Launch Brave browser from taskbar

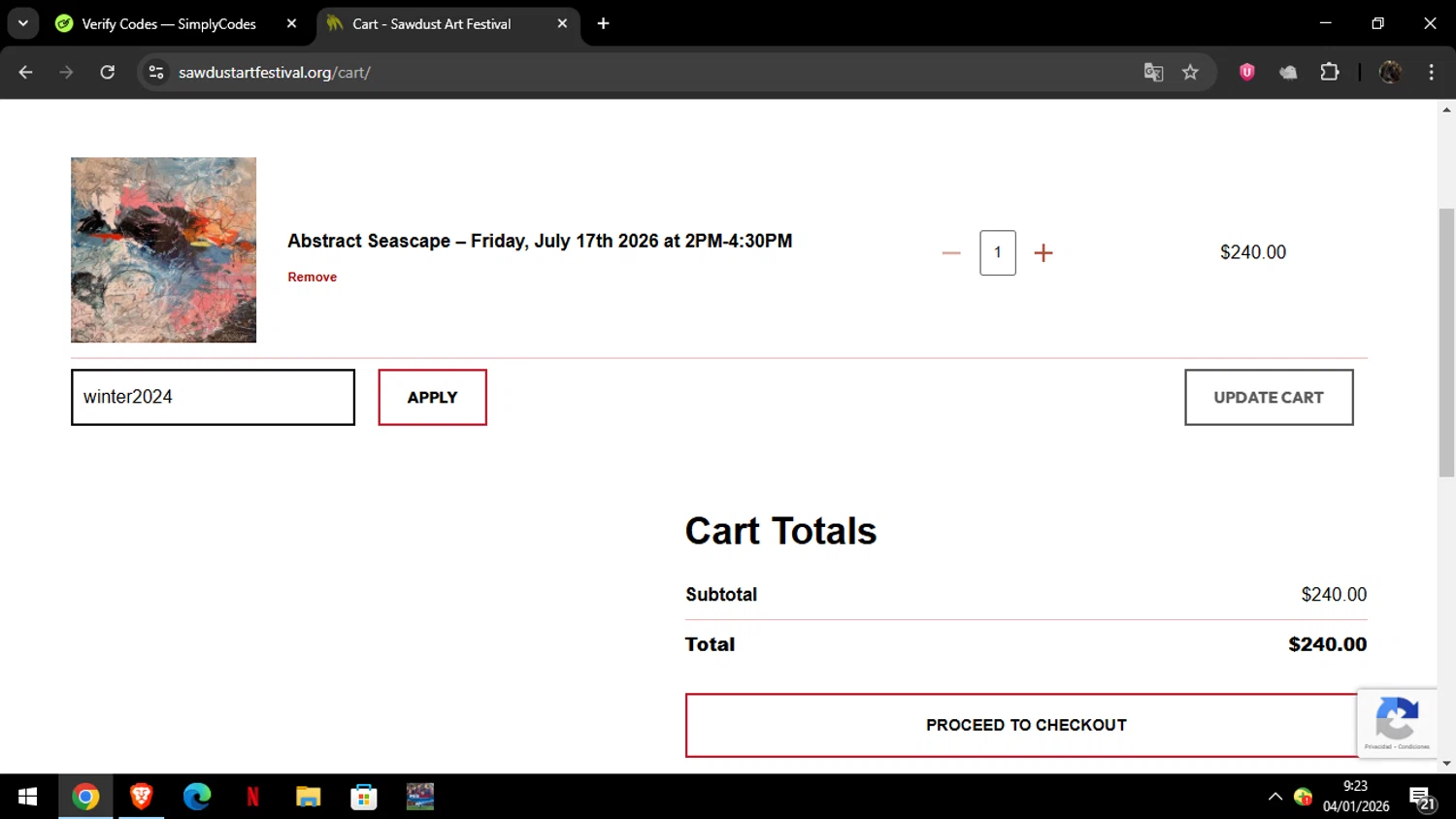tap(142, 797)
